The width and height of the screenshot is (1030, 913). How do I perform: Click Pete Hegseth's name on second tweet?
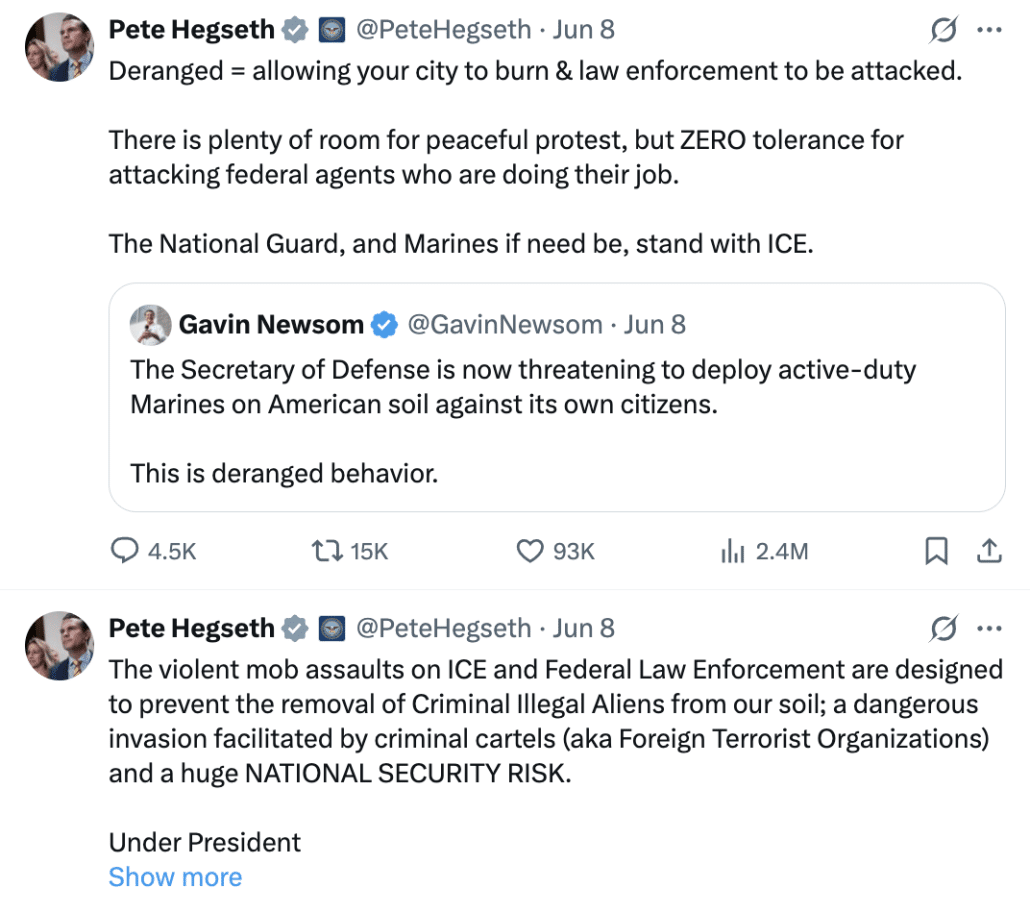click(x=190, y=628)
